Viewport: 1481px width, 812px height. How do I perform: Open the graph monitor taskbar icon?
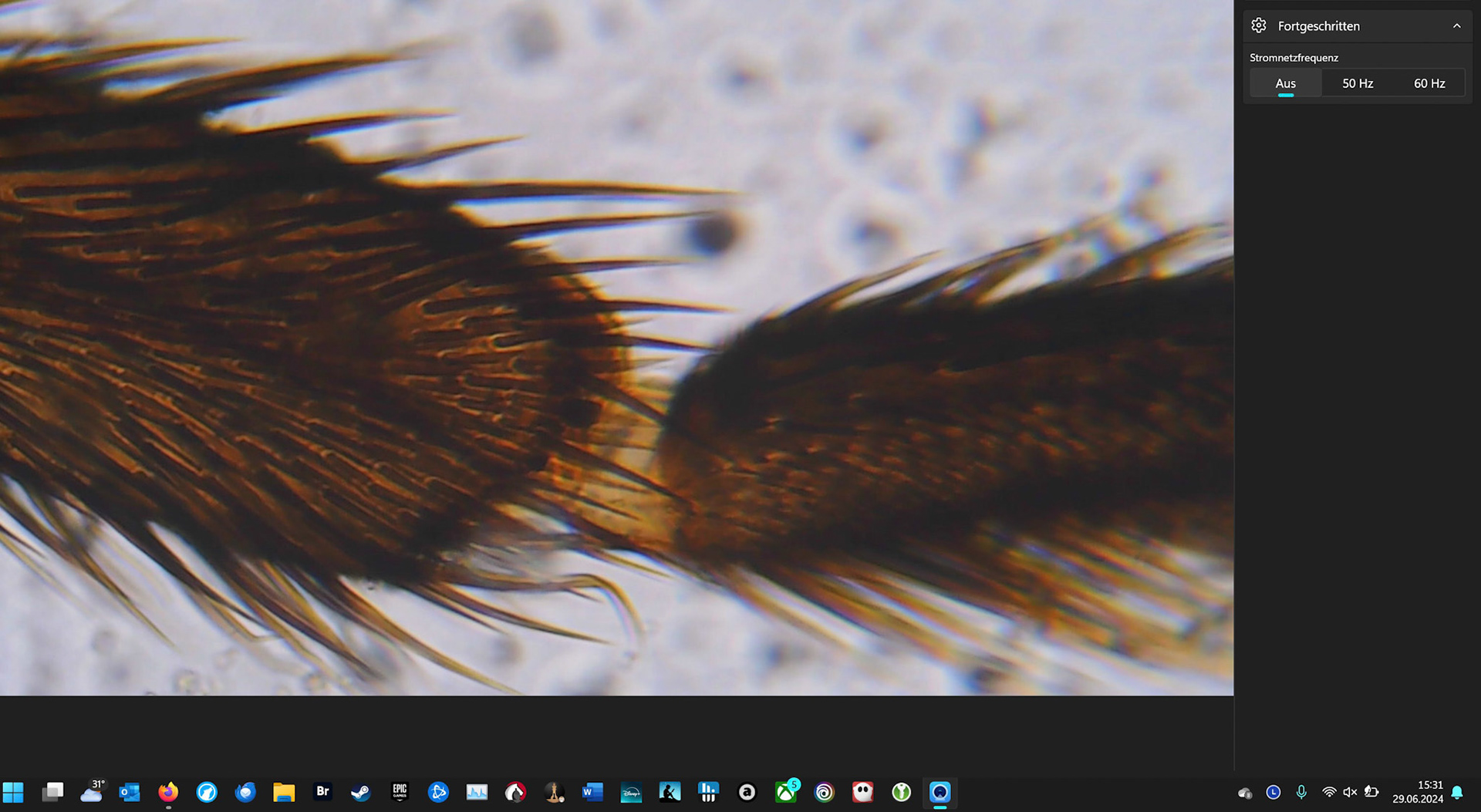click(x=477, y=792)
